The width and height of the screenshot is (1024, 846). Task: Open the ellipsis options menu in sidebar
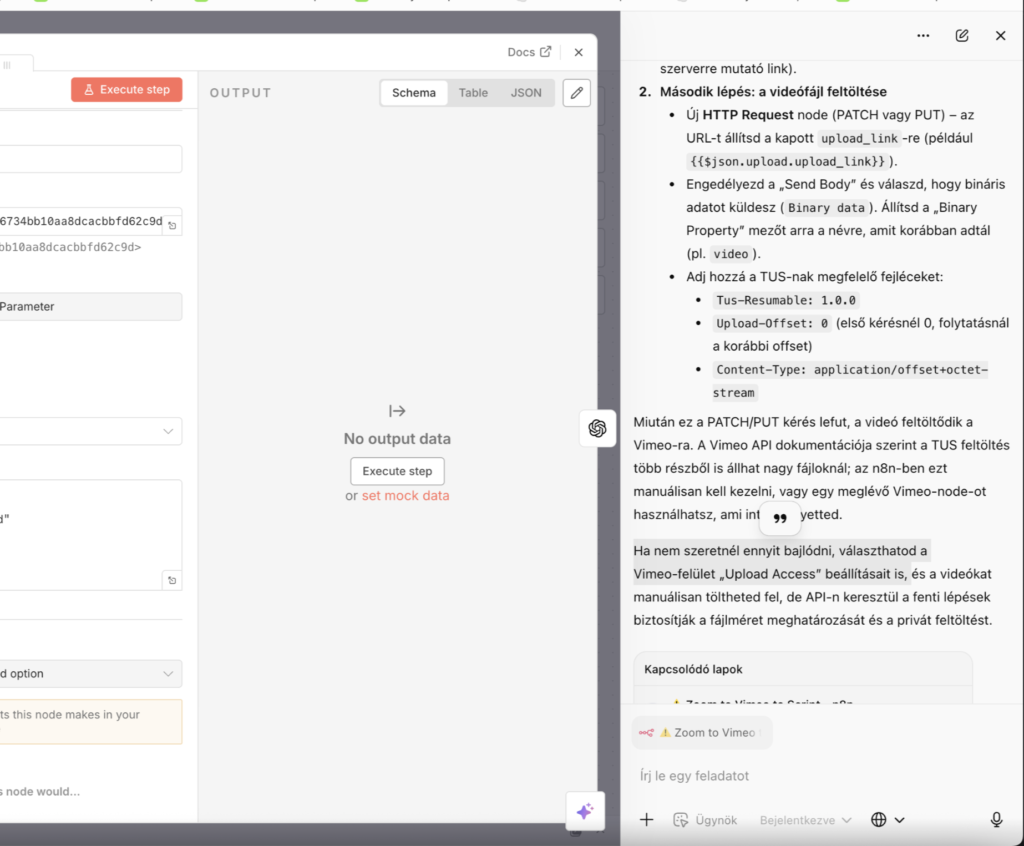923,35
